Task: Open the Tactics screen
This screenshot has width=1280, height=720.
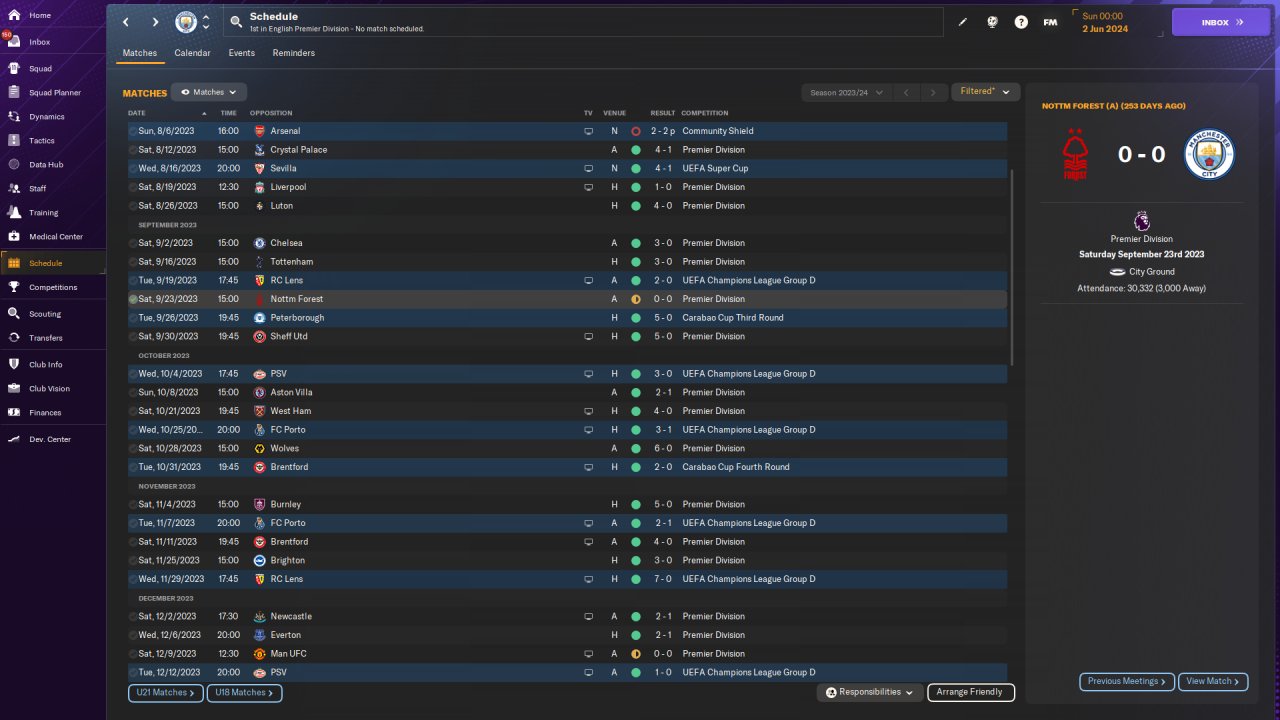Action: [42, 141]
